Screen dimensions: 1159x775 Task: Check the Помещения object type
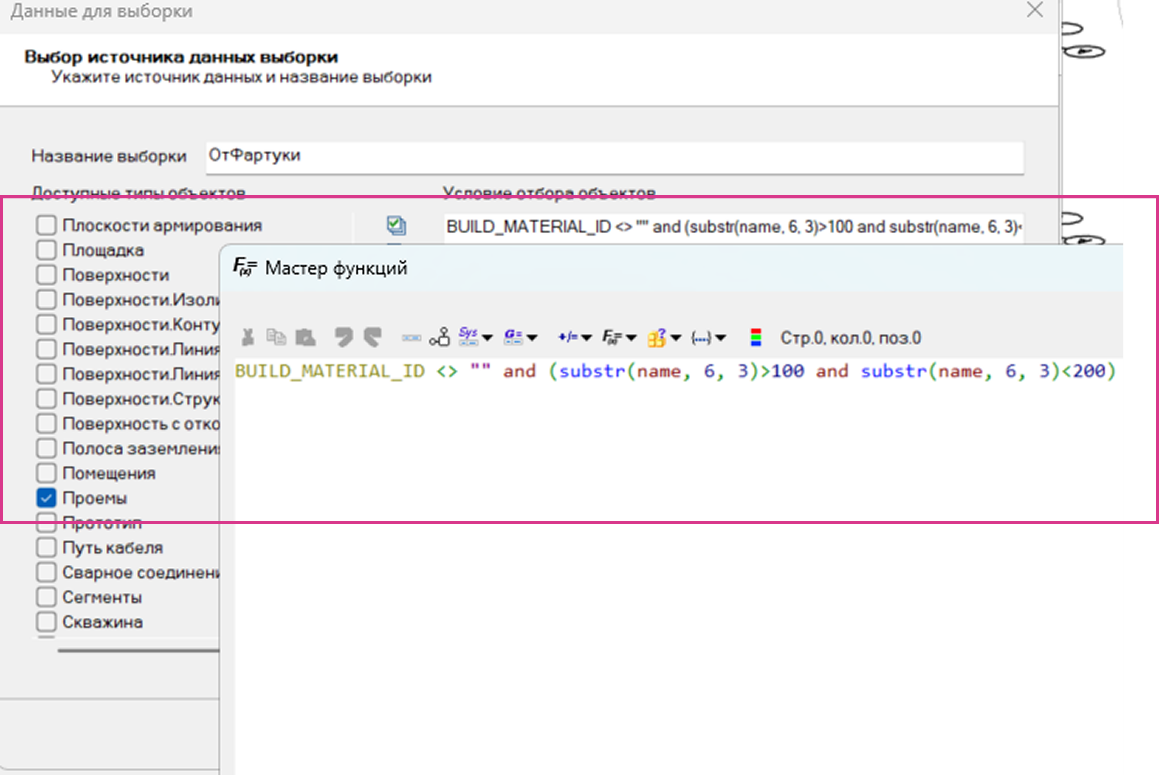coord(46,474)
